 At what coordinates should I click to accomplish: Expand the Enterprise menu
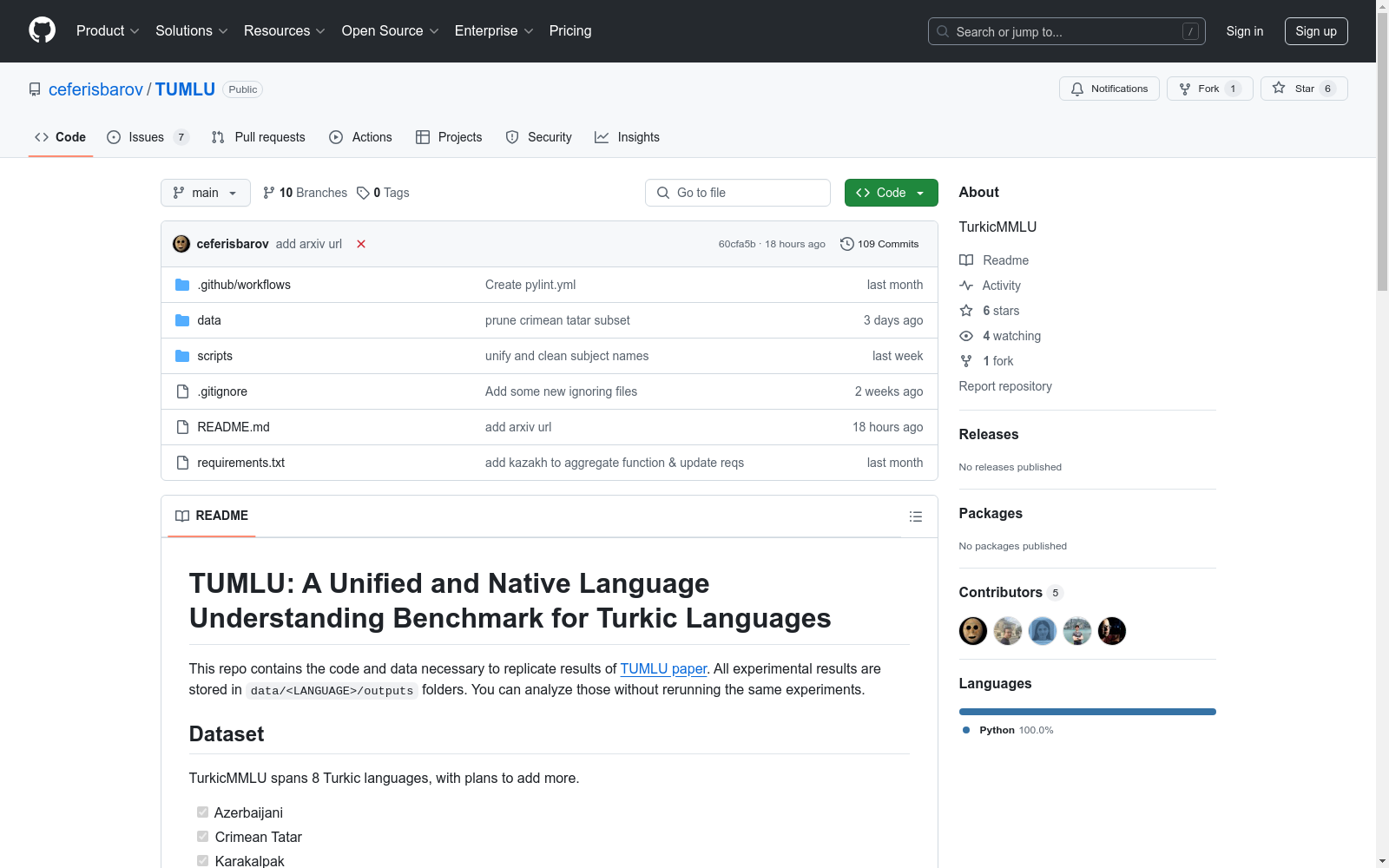pos(494,31)
